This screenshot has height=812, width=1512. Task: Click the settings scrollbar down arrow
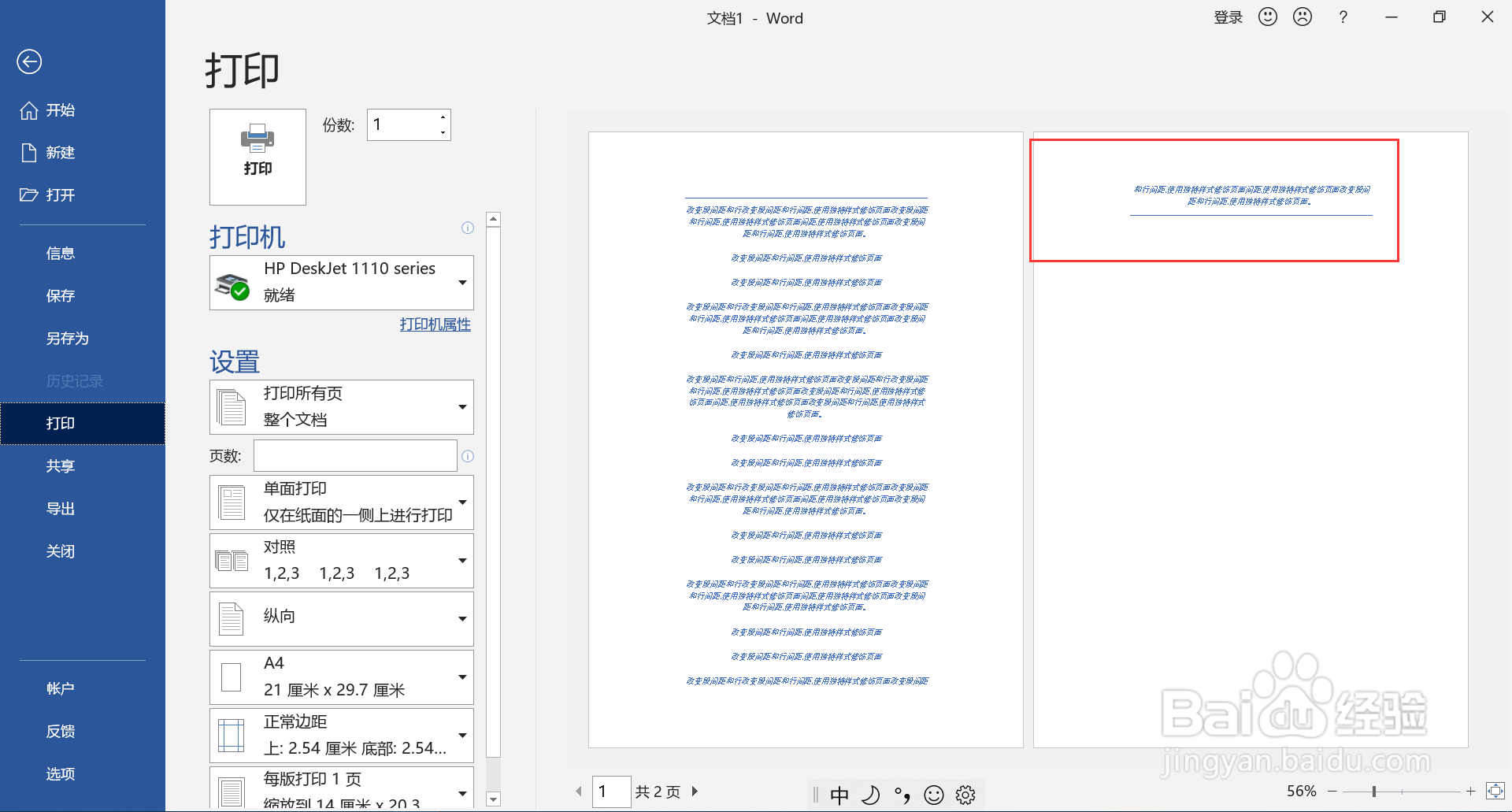pyautogui.click(x=494, y=799)
